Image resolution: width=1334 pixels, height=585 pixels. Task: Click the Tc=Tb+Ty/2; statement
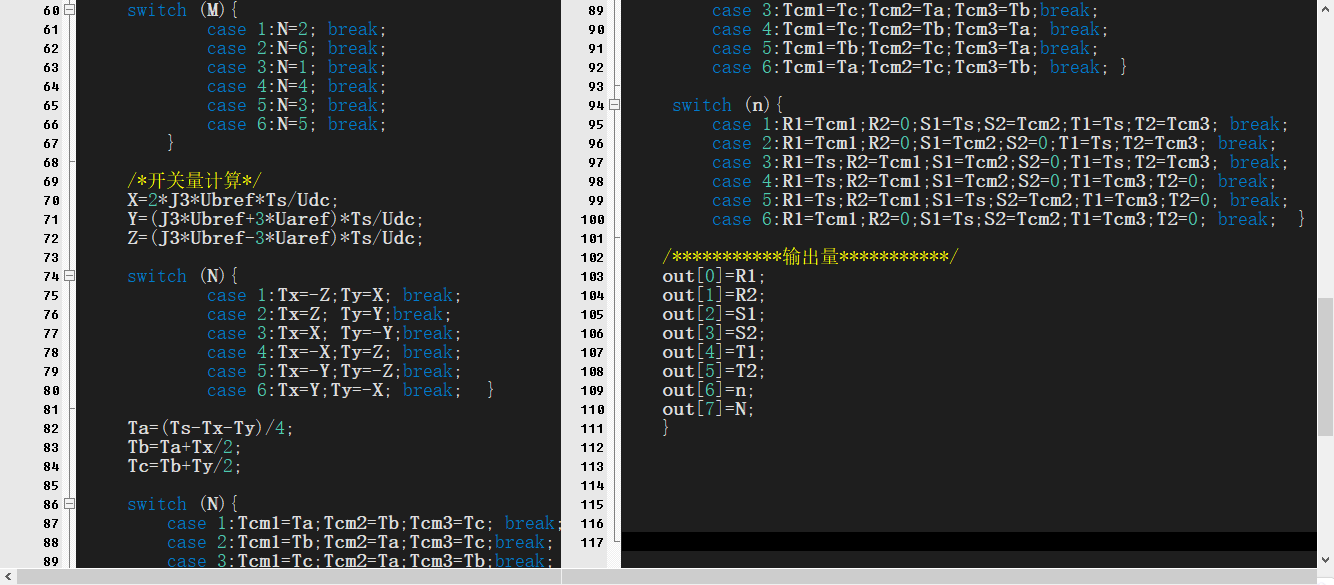click(x=184, y=466)
